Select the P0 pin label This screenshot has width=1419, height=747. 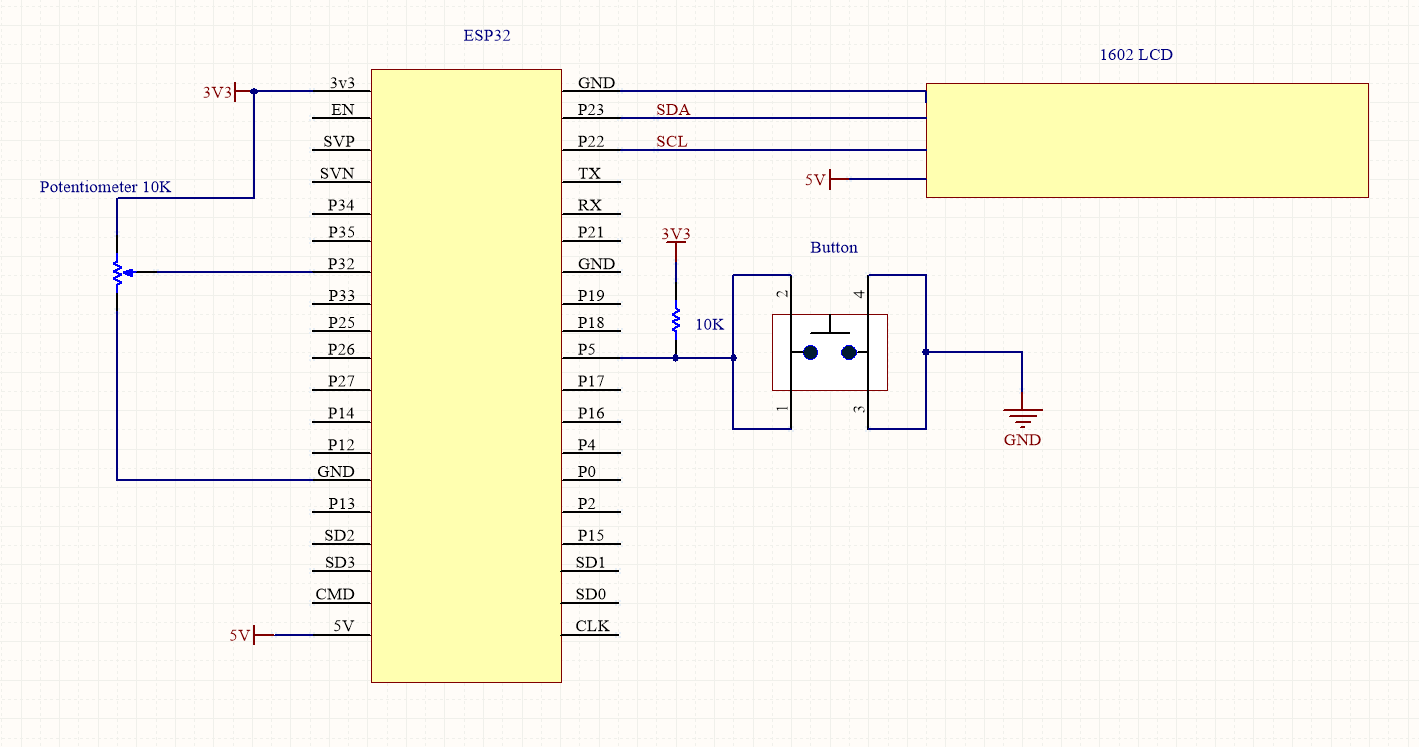(587, 472)
